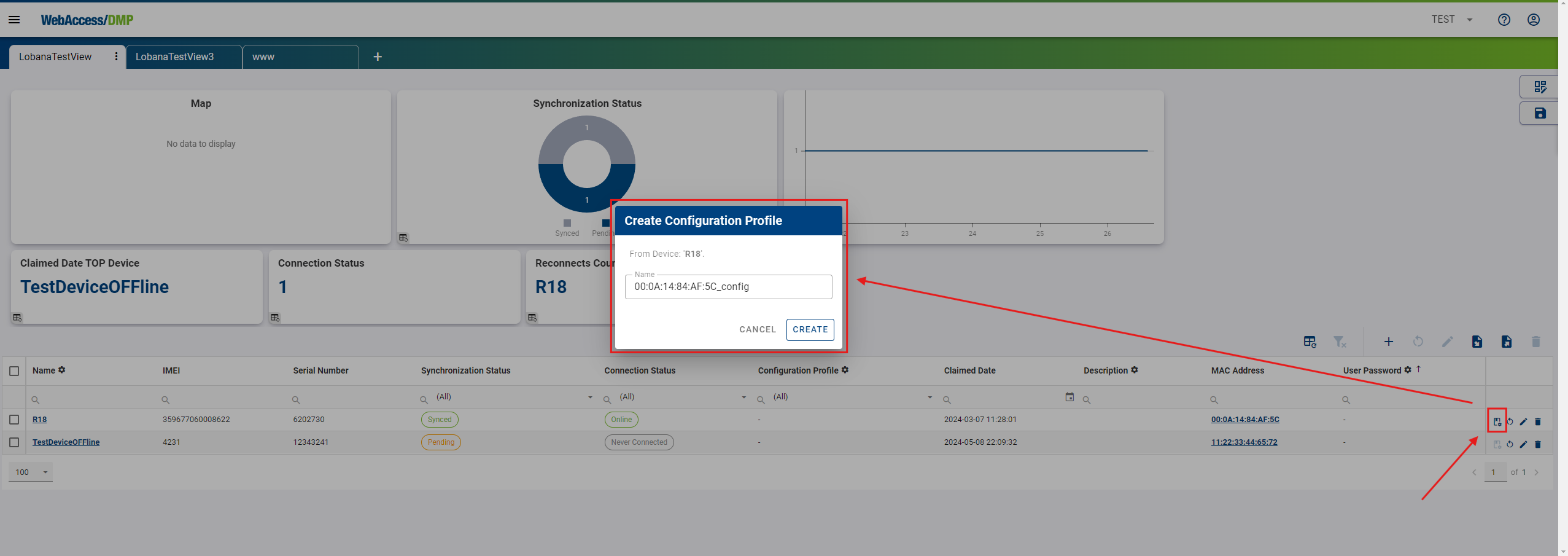Refresh the device table with the table-refresh icon

1310,342
